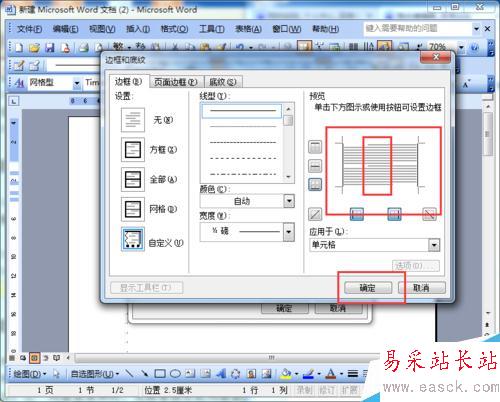
Task: Open the 颜色 color dropdown
Action: 289,201
